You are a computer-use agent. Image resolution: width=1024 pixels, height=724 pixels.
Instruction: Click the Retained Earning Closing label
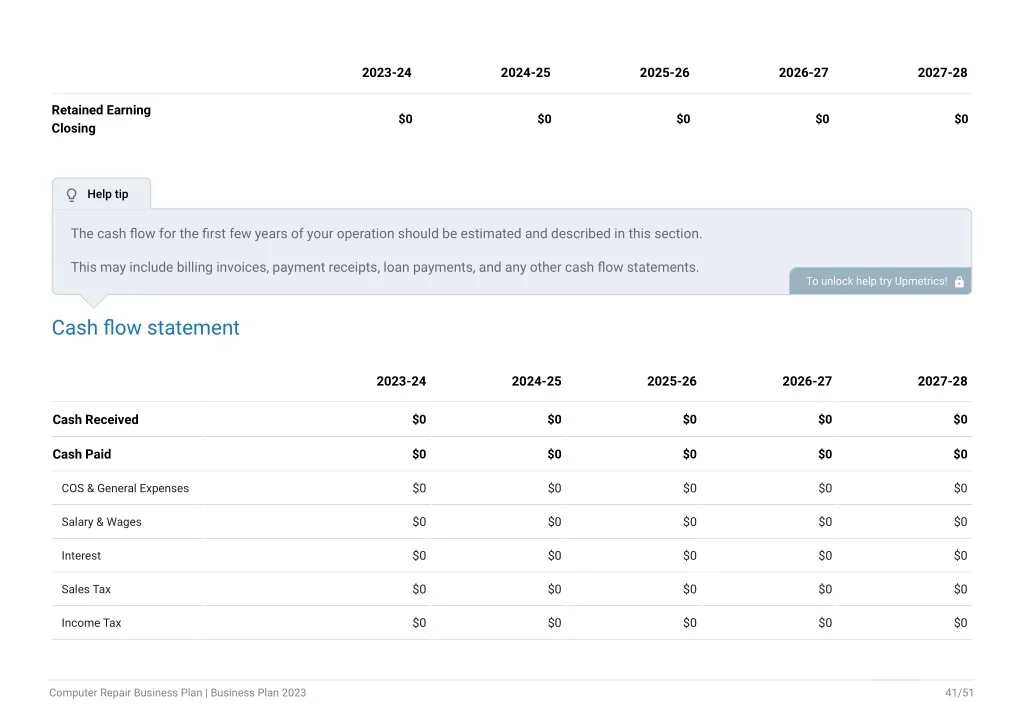point(101,119)
